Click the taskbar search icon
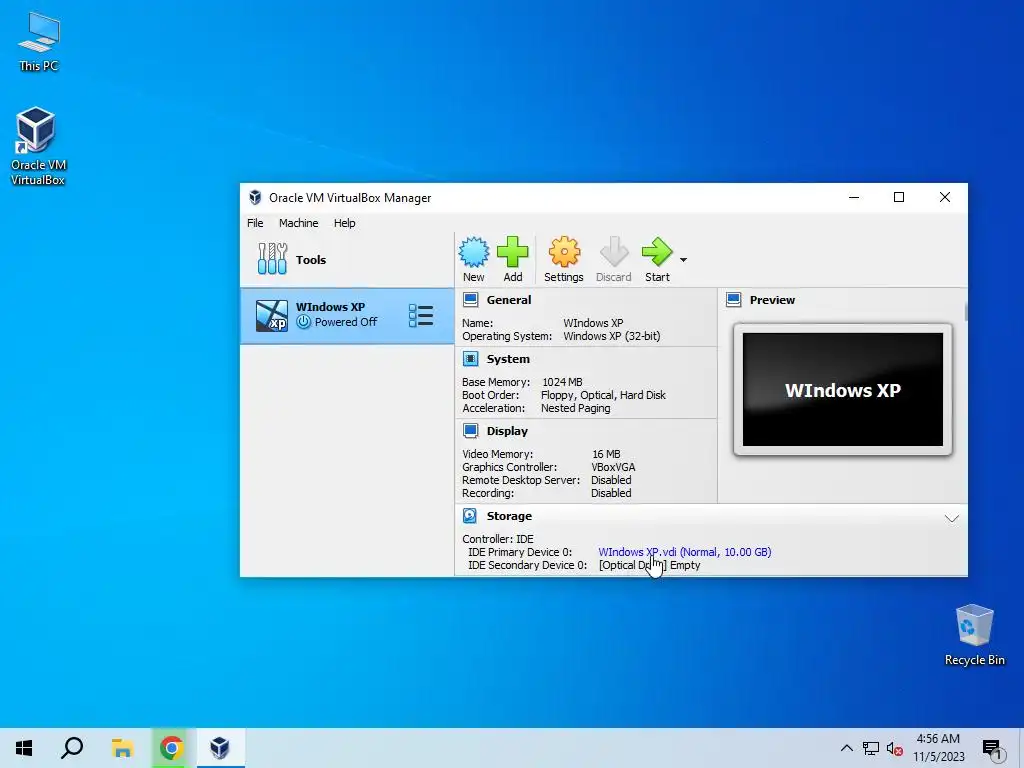Viewport: 1024px width, 768px height. coord(72,748)
